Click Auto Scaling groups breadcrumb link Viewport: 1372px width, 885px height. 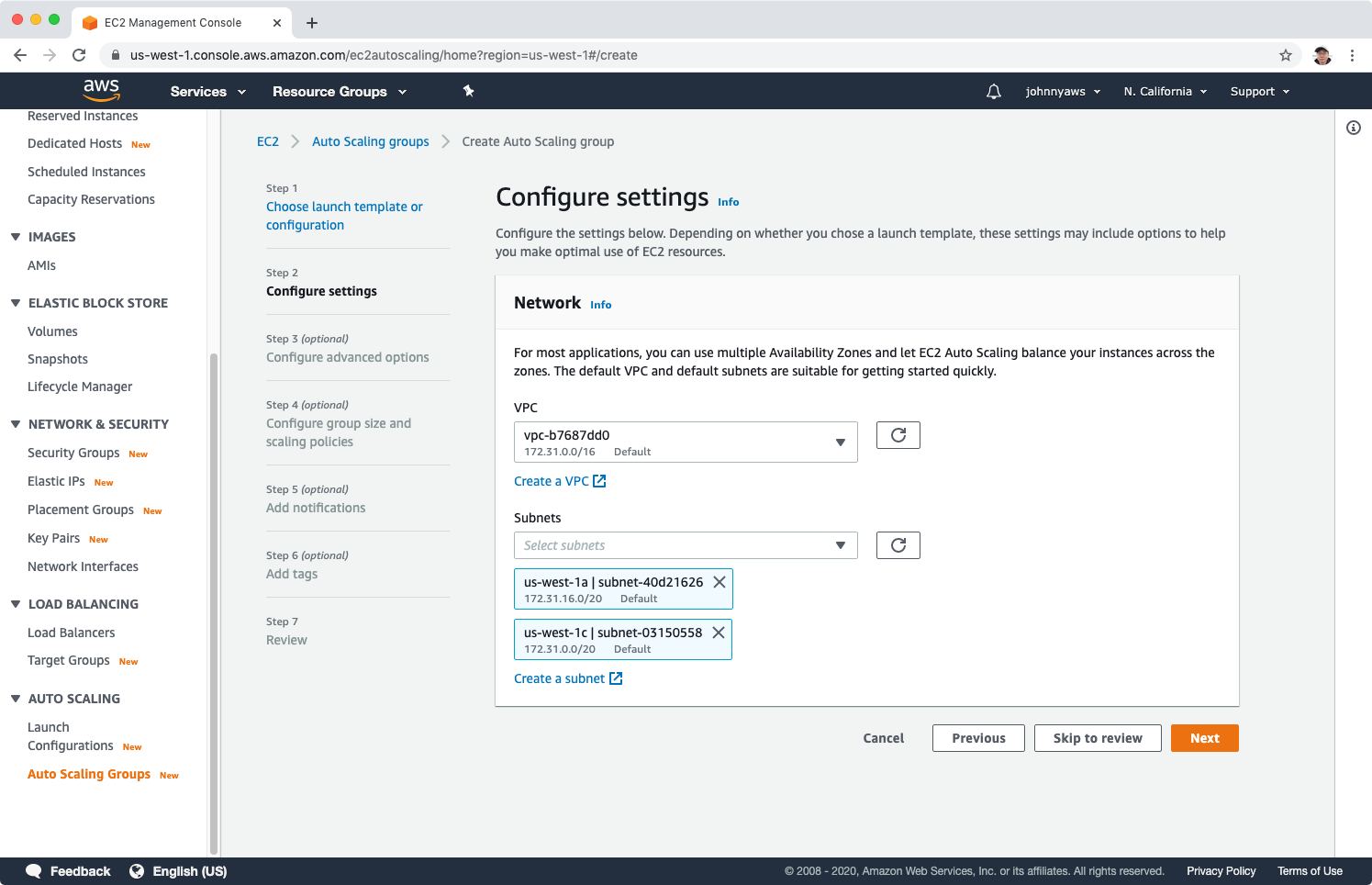pos(371,141)
